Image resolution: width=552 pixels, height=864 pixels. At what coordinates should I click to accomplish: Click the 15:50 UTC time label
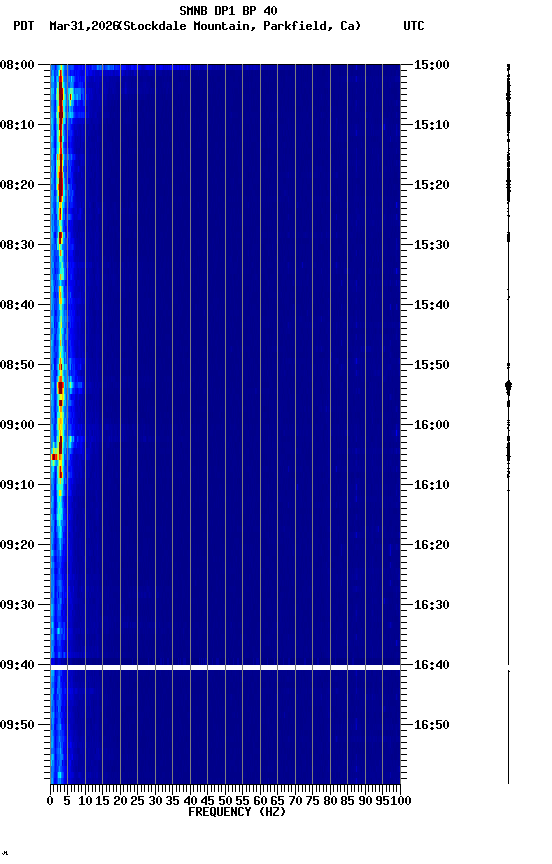pyautogui.click(x=431, y=365)
